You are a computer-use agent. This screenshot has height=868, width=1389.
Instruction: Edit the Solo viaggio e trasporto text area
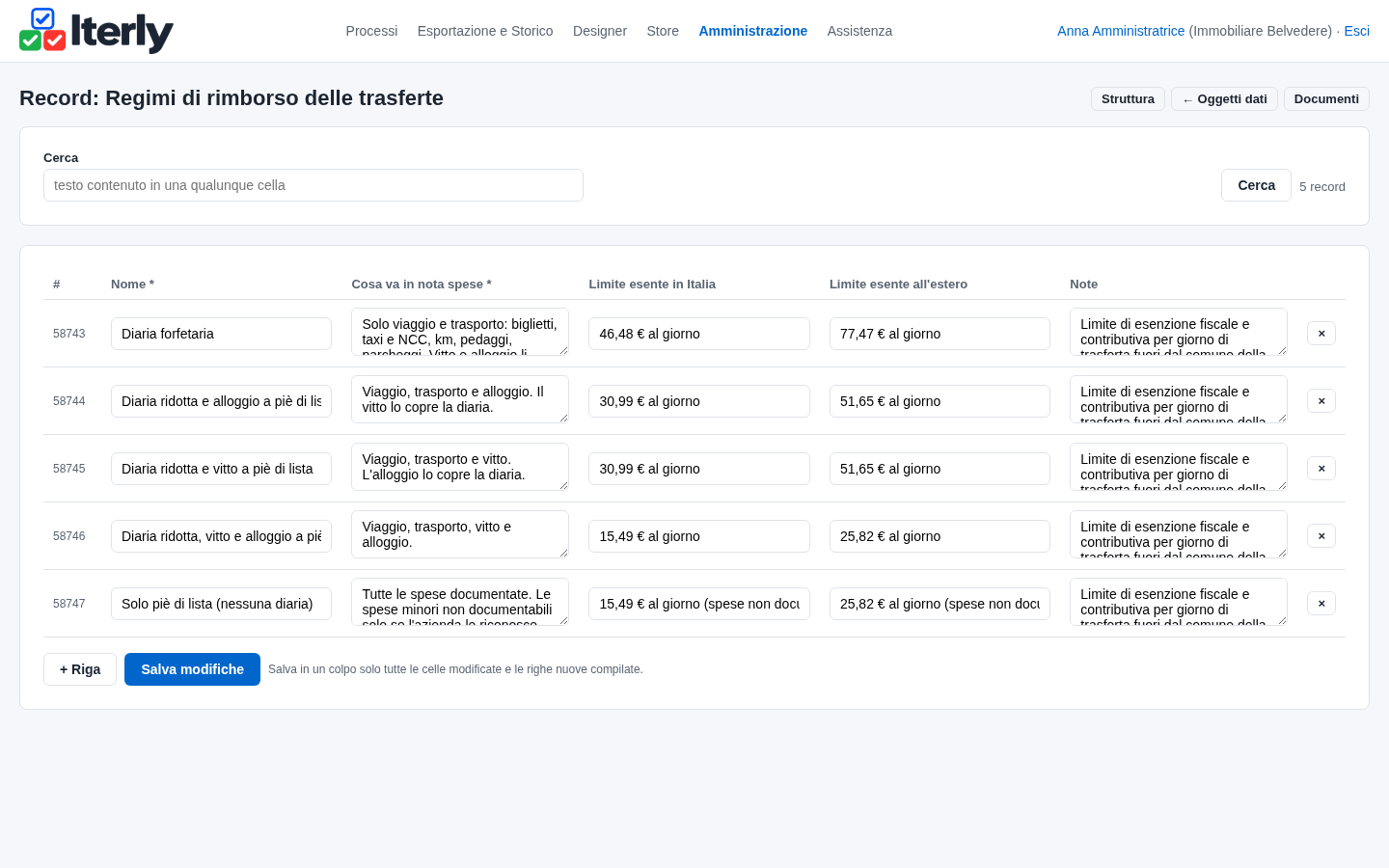click(x=460, y=332)
